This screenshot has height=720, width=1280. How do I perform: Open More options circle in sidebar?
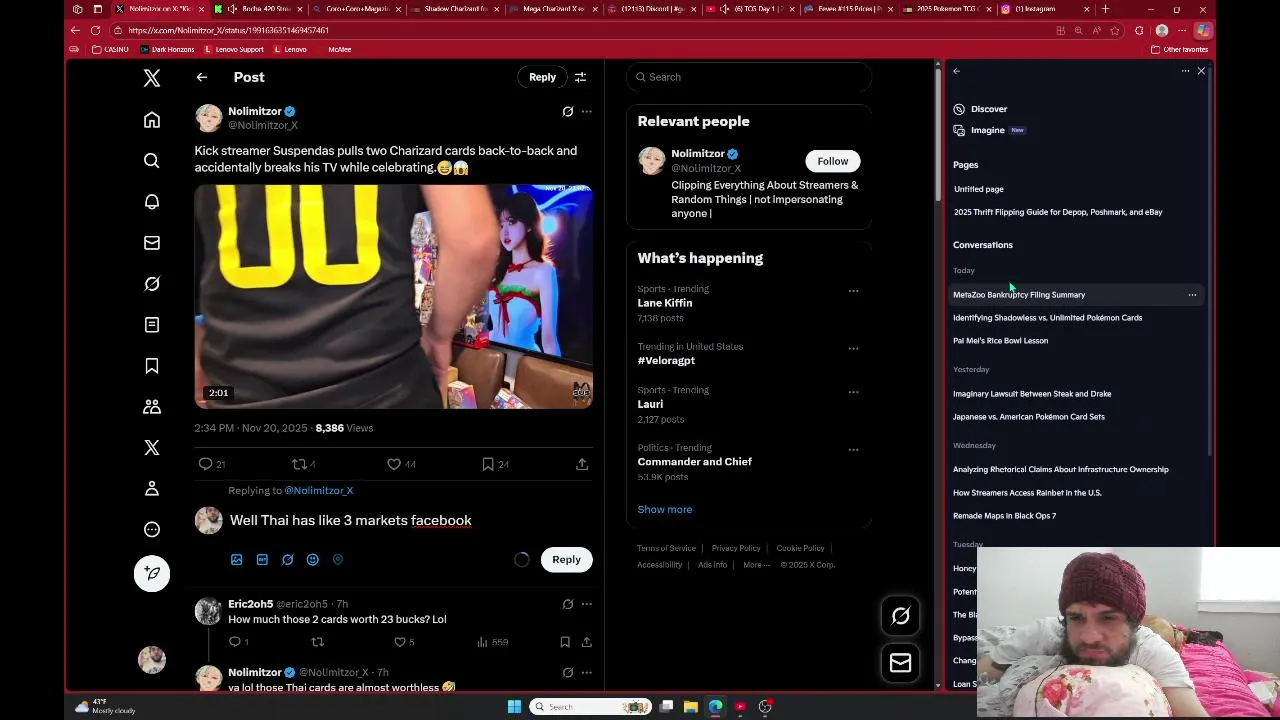[x=152, y=529]
